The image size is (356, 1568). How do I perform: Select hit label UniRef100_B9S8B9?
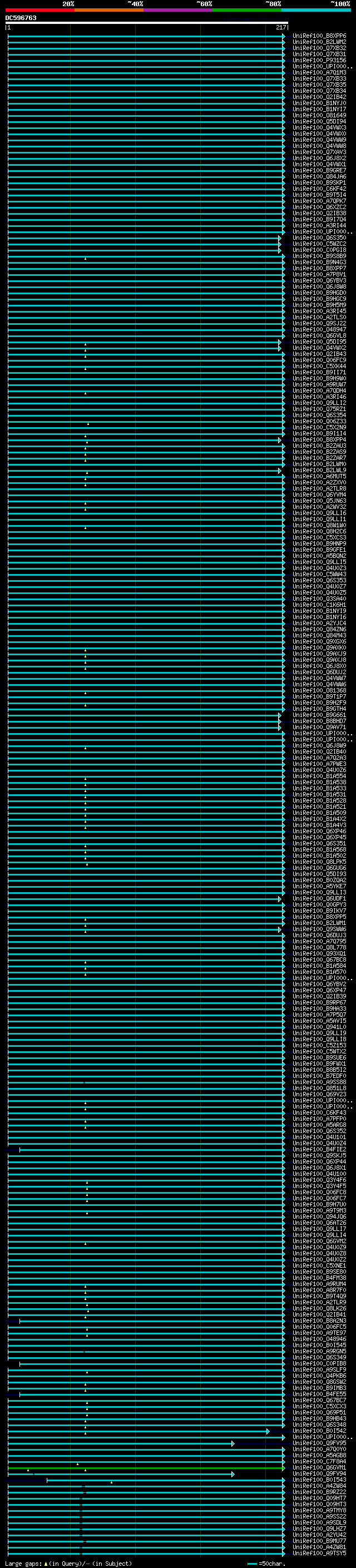tap(319, 256)
